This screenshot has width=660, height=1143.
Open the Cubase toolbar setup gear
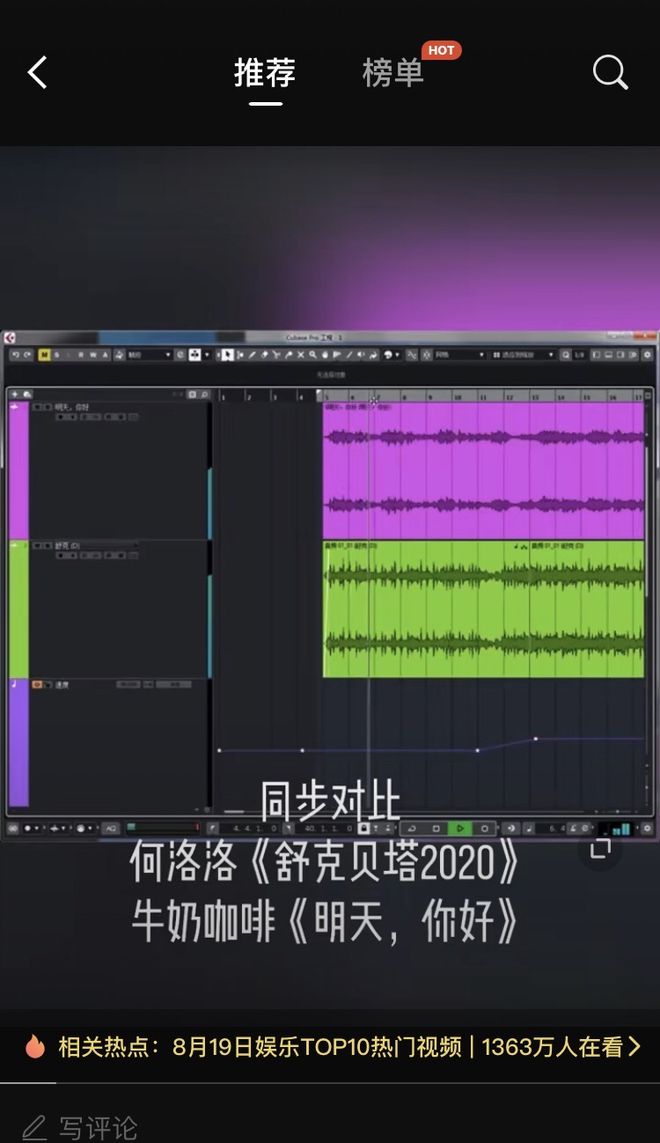(x=647, y=355)
